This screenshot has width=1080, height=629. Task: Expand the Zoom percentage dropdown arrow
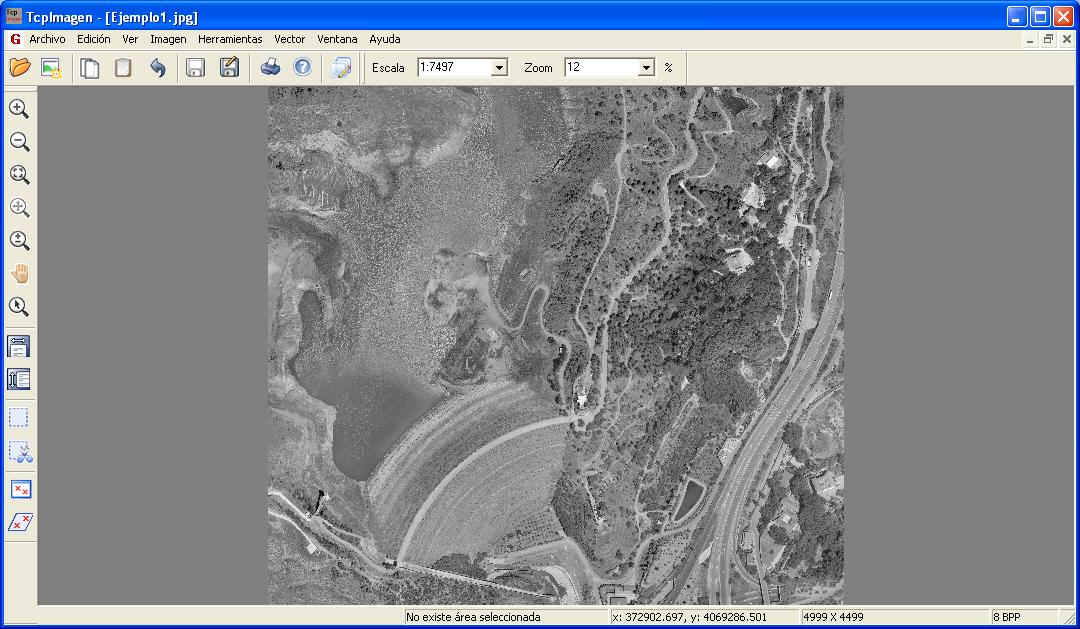click(646, 68)
